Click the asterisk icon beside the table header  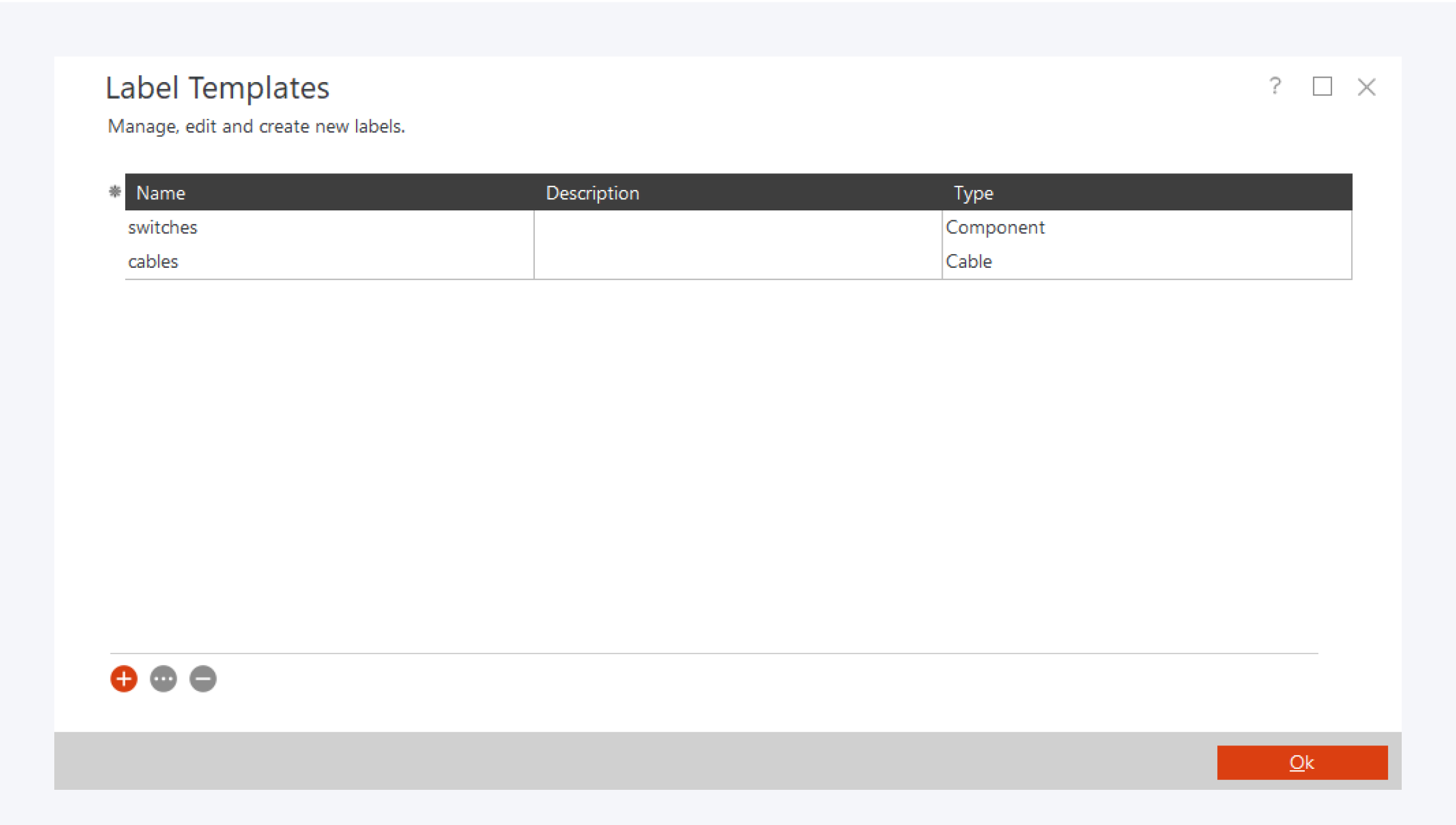pos(115,192)
